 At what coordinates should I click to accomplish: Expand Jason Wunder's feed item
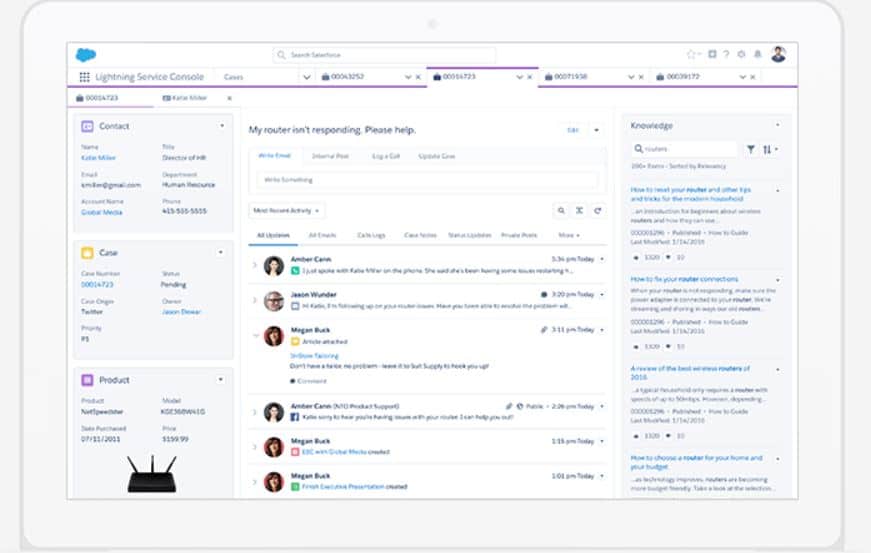click(255, 300)
